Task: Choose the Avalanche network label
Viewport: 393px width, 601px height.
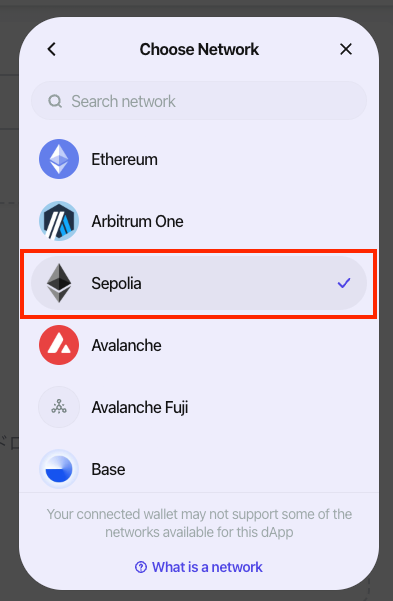Action: click(x=126, y=345)
